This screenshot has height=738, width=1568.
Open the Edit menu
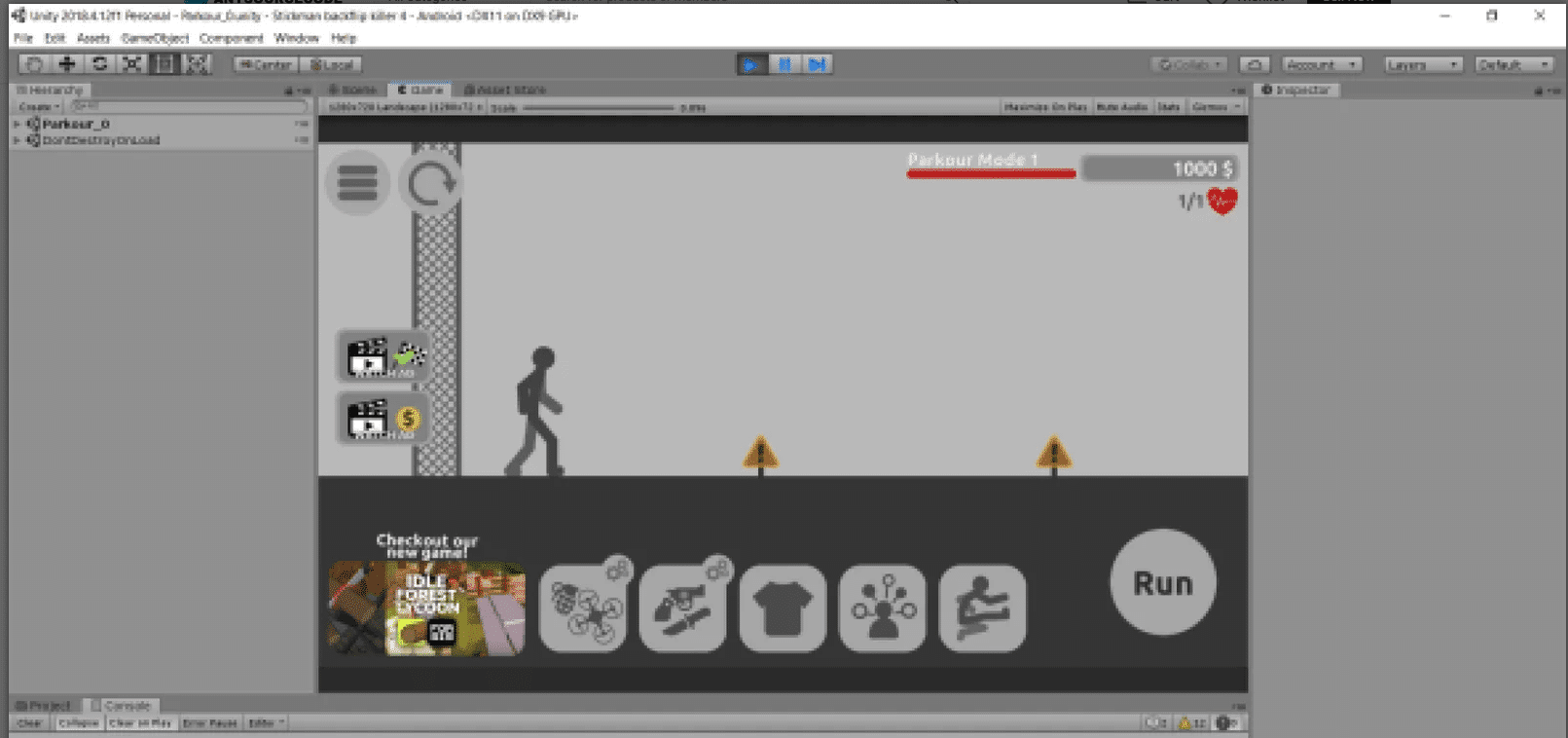(x=55, y=38)
